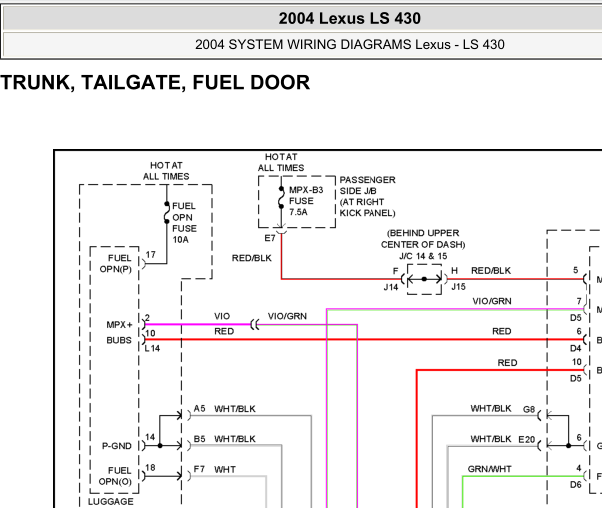The image size is (602, 508).
Task: Click the 'E20' connector label
Action: point(526,439)
